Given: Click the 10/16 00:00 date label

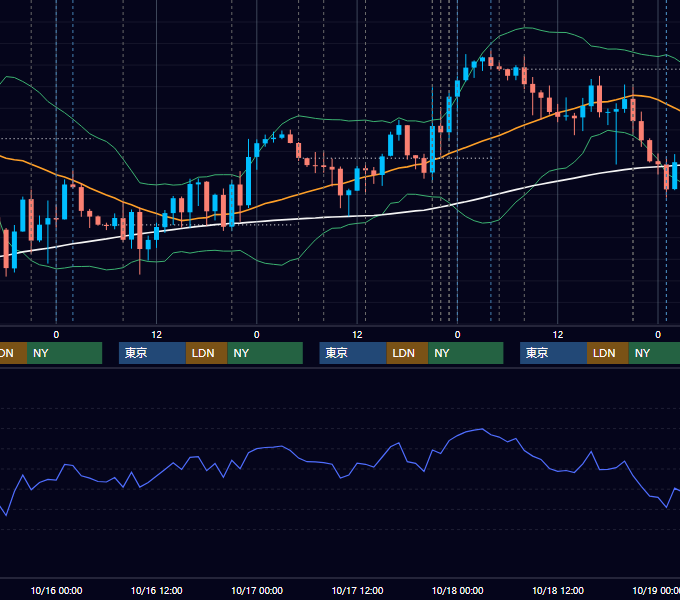Looking at the screenshot, I should point(56,590).
